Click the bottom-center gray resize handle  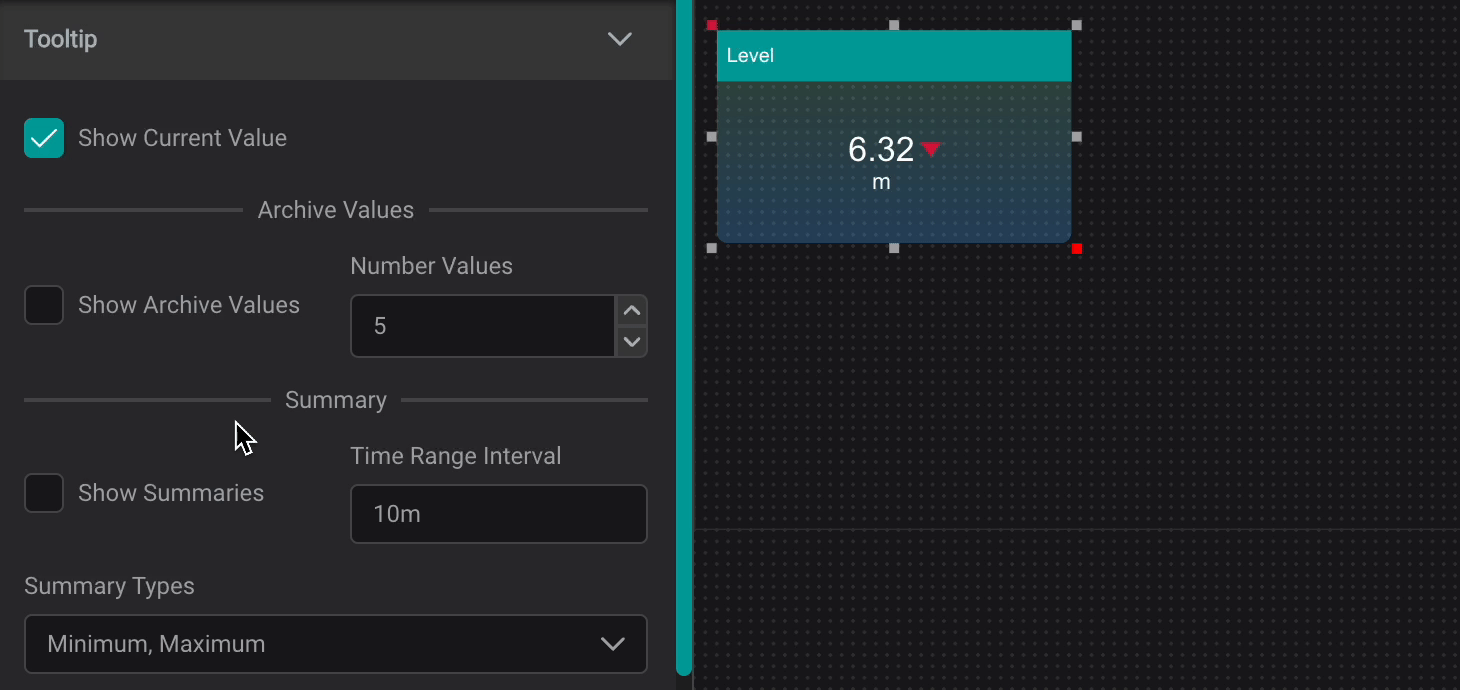894,248
